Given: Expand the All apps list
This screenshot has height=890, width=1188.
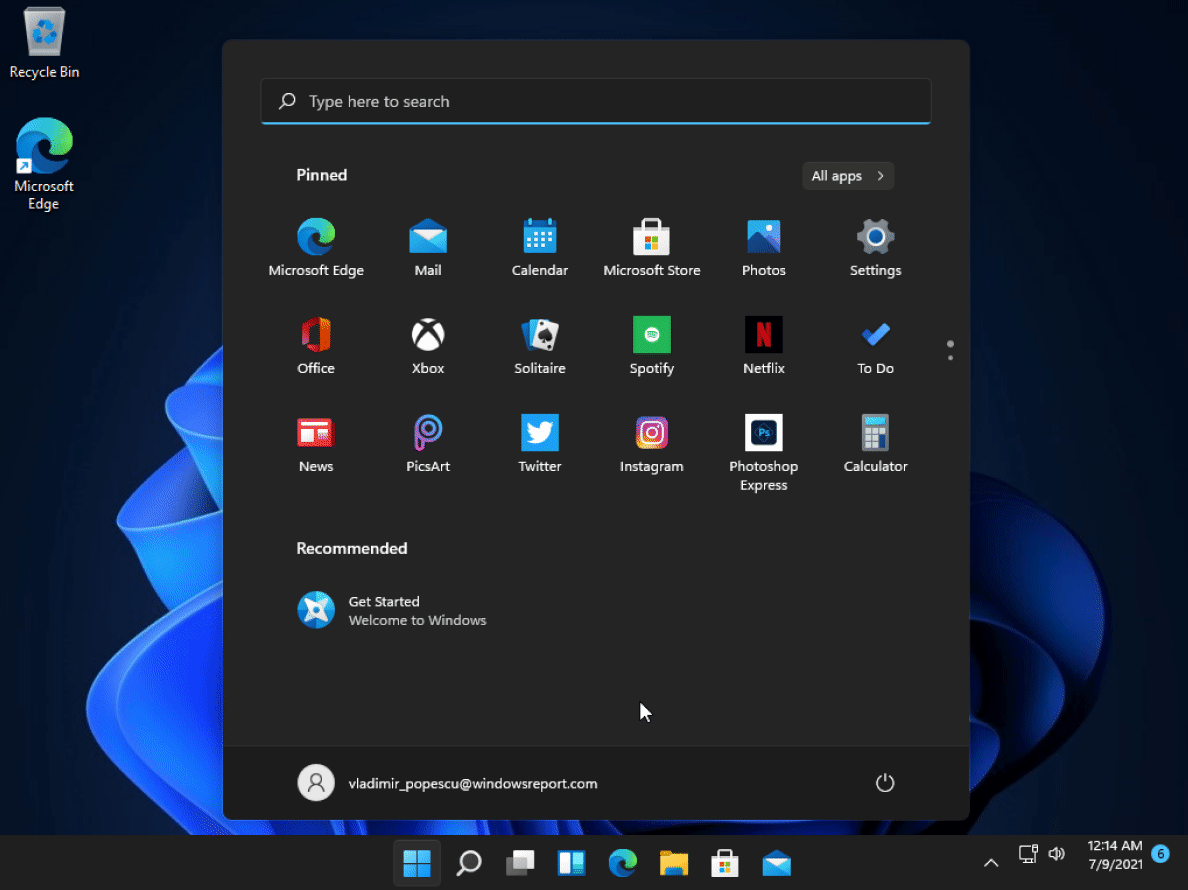Looking at the screenshot, I should [x=847, y=176].
